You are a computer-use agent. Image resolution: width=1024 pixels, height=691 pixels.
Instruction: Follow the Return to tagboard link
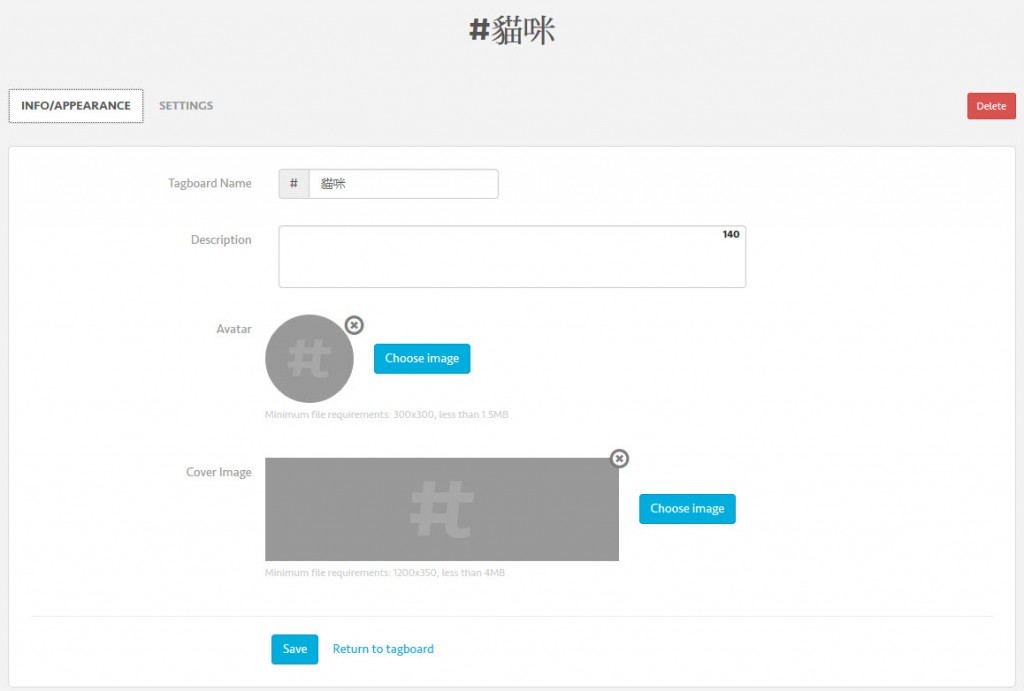(x=383, y=649)
